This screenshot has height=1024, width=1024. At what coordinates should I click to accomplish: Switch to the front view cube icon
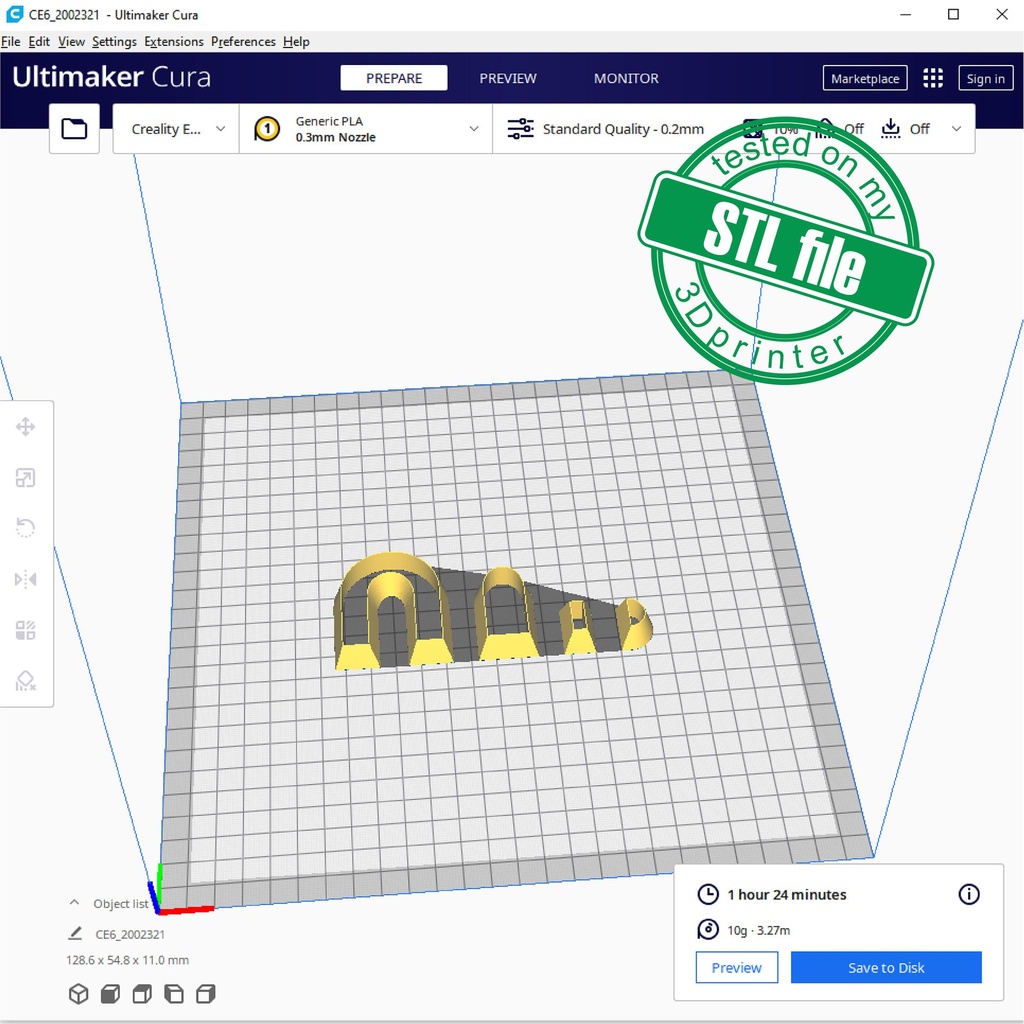(110, 994)
